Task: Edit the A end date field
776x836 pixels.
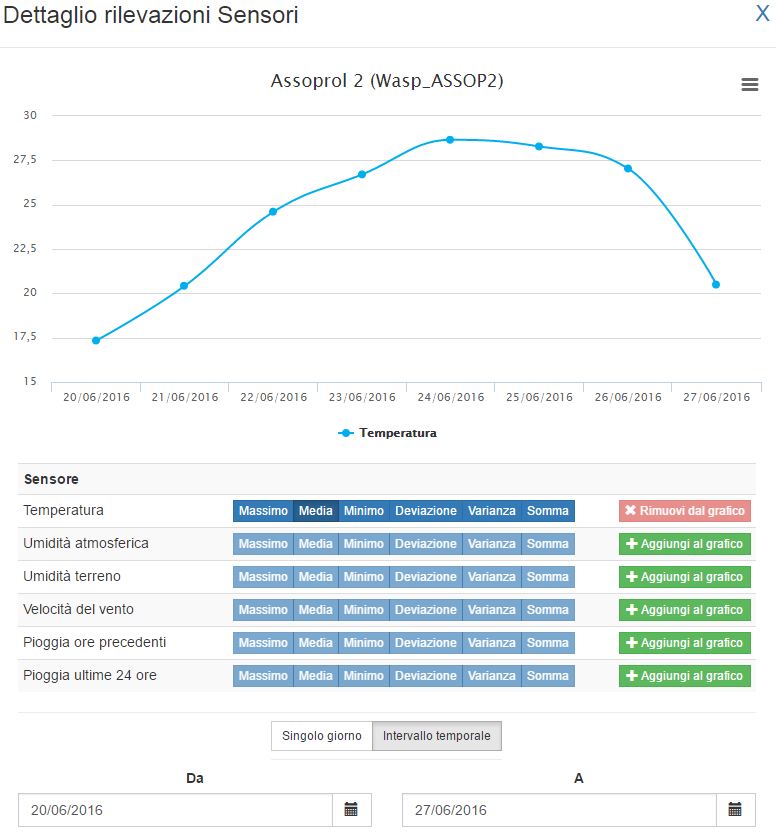Action: (x=559, y=810)
